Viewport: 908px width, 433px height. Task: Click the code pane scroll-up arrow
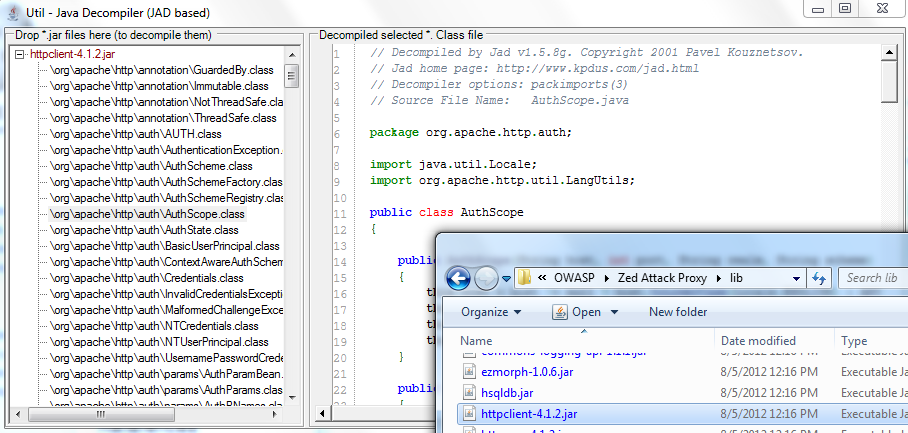click(x=889, y=53)
